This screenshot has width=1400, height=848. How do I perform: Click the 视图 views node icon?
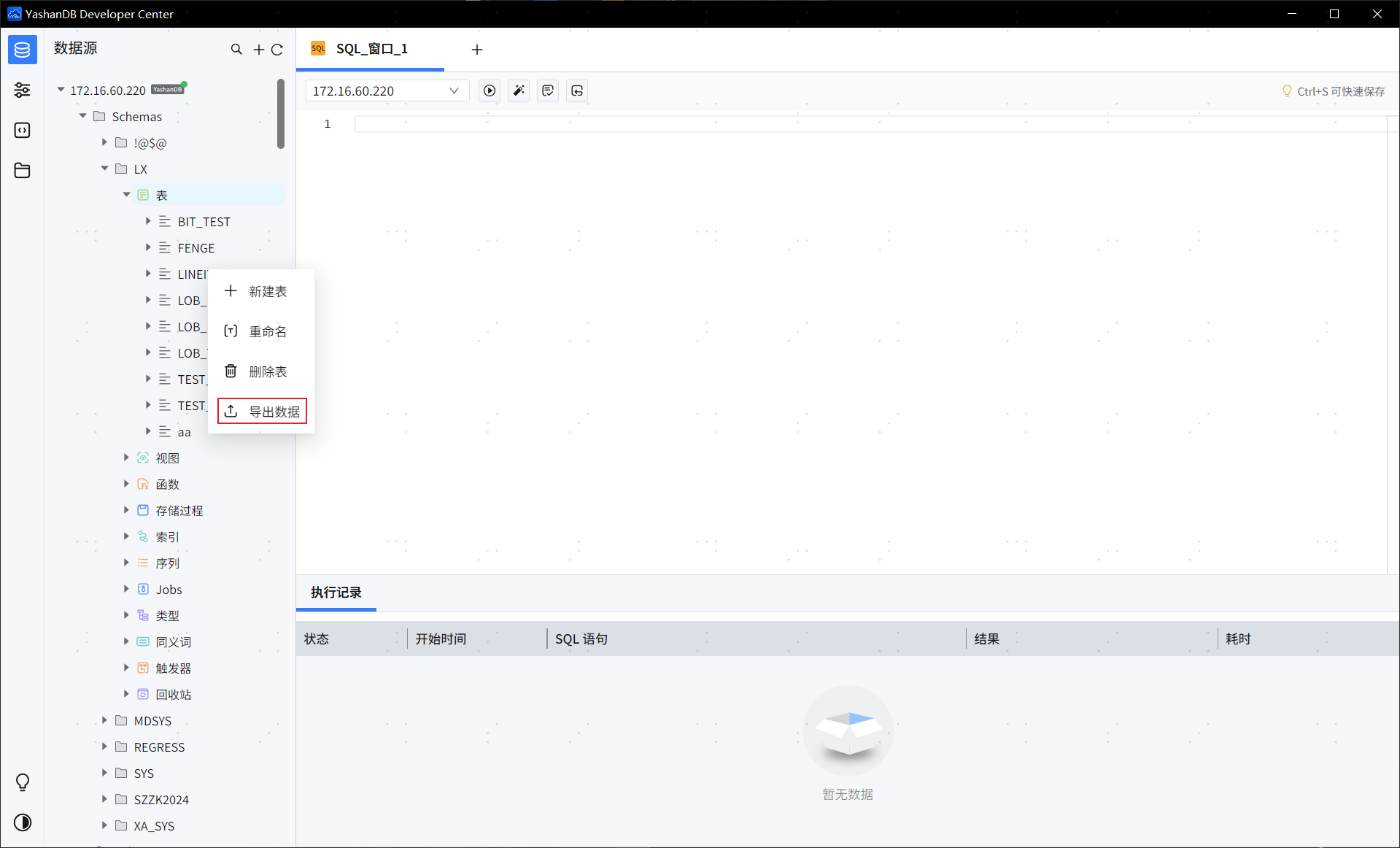[143, 458]
